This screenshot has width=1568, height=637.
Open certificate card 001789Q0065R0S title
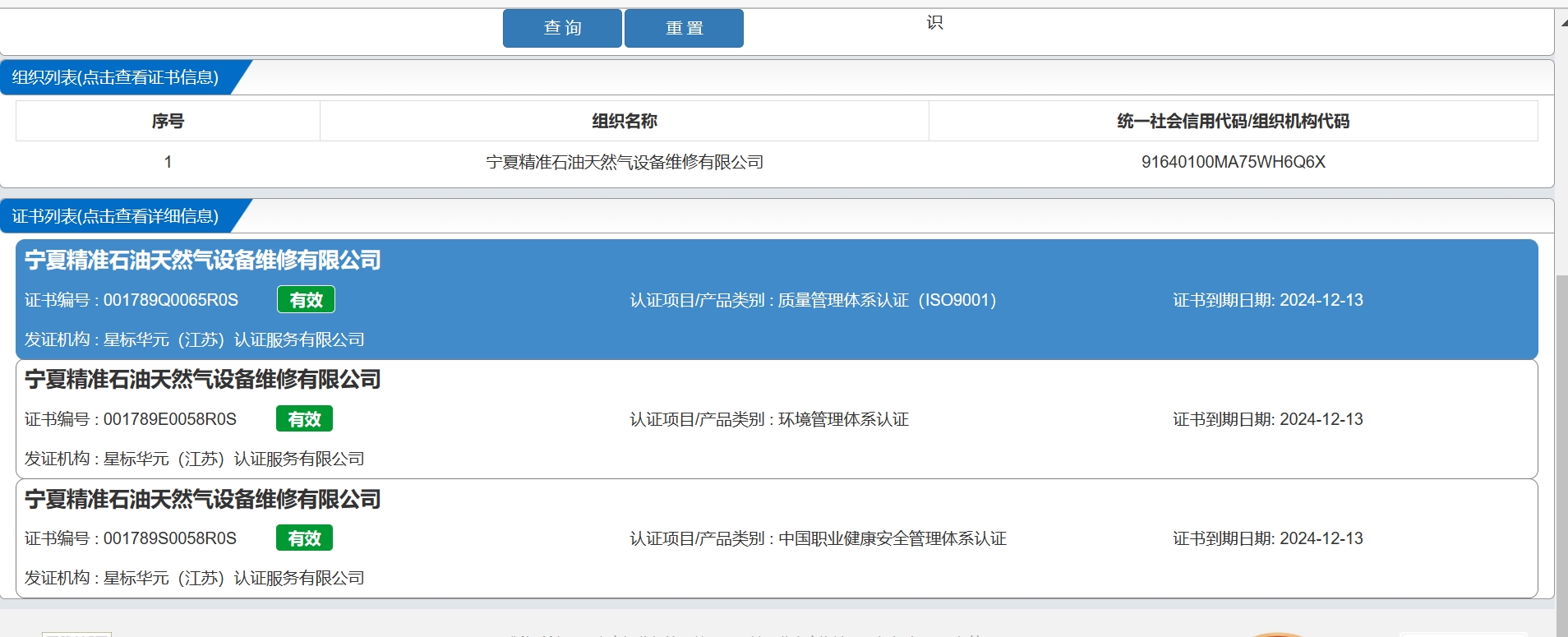click(203, 261)
